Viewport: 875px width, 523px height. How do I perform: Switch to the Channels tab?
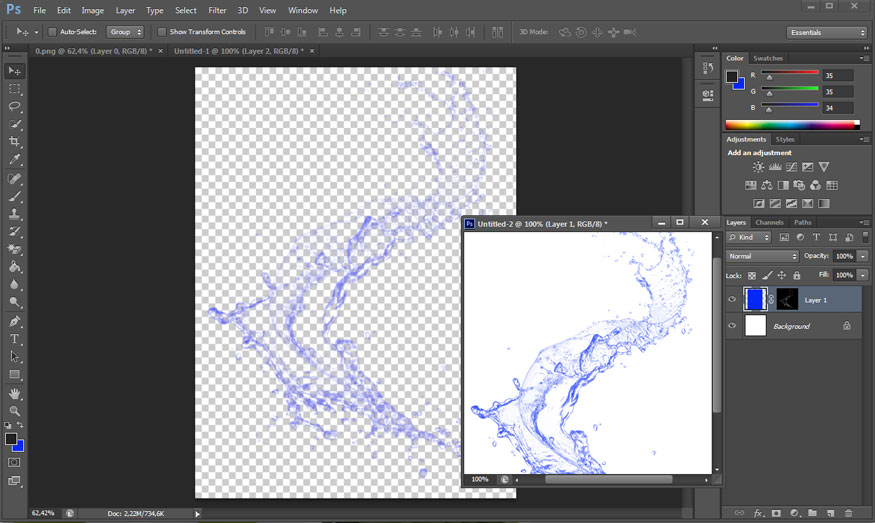point(769,222)
